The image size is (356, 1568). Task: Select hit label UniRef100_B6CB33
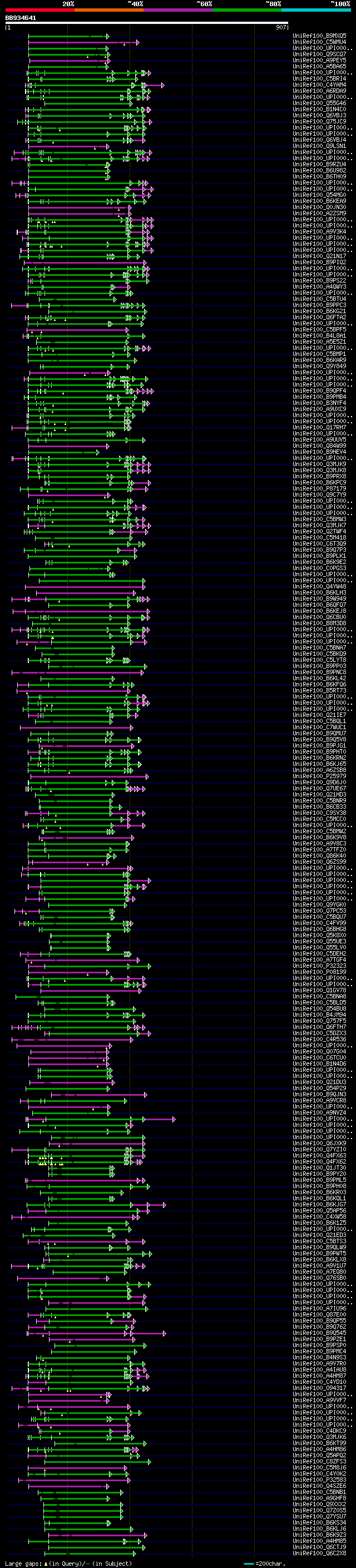(x=319, y=807)
